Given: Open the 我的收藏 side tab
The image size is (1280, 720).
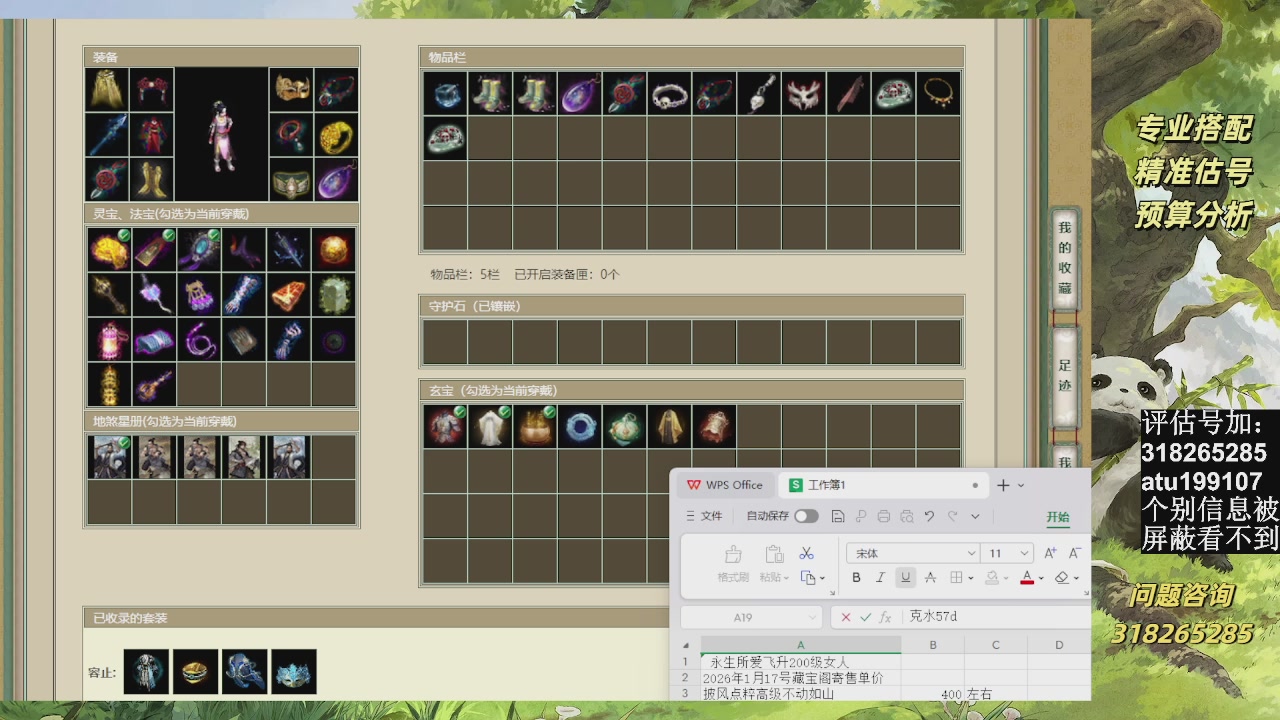Looking at the screenshot, I should pyautogui.click(x=1065, y=261).
